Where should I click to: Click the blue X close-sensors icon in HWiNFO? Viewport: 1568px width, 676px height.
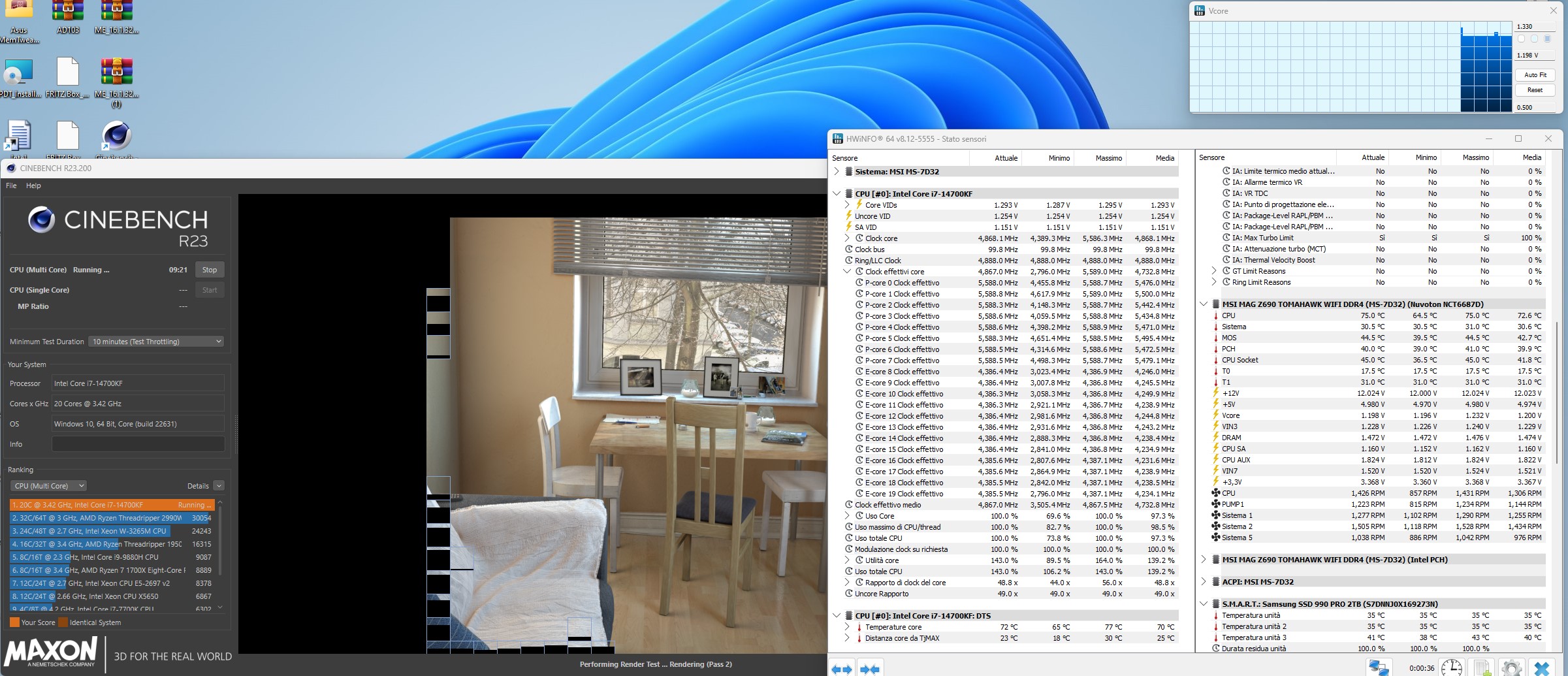point(1542,668)
